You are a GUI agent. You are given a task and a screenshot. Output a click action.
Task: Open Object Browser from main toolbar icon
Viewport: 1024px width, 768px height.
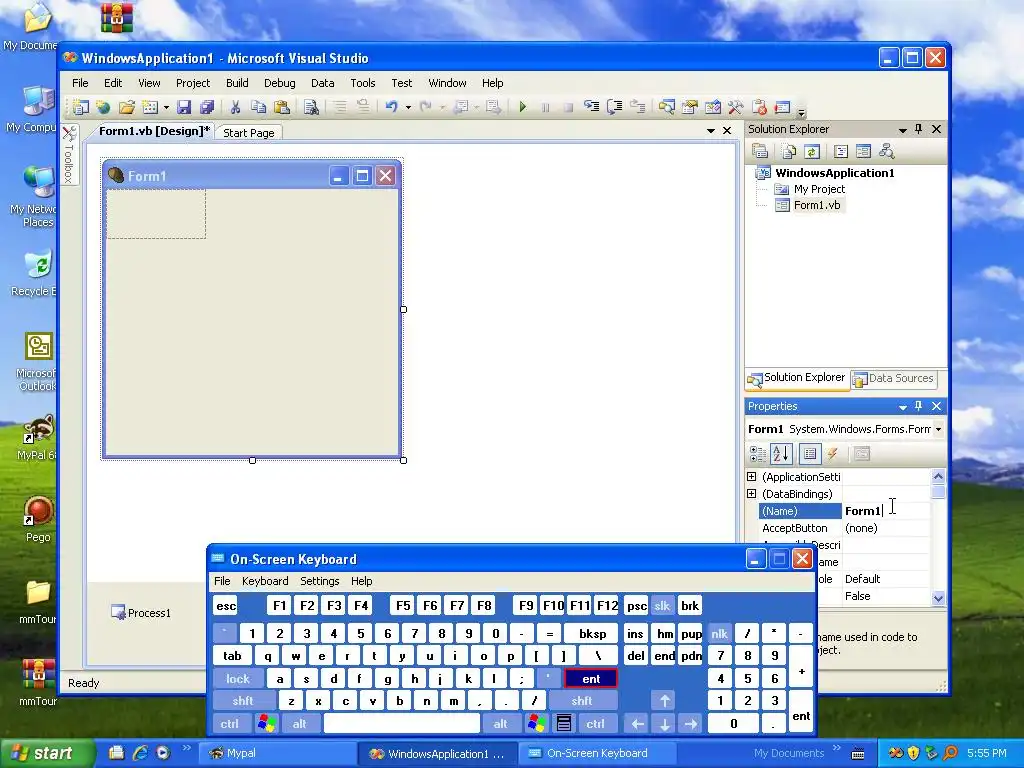click(712, 107)
